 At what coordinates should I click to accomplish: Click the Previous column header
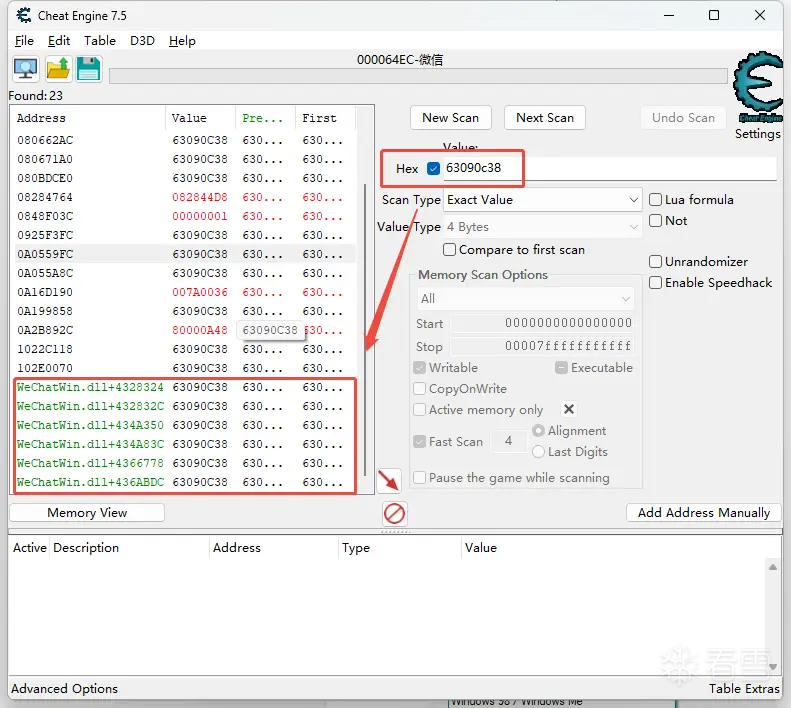pyautogui.click(x=265, y=118)
